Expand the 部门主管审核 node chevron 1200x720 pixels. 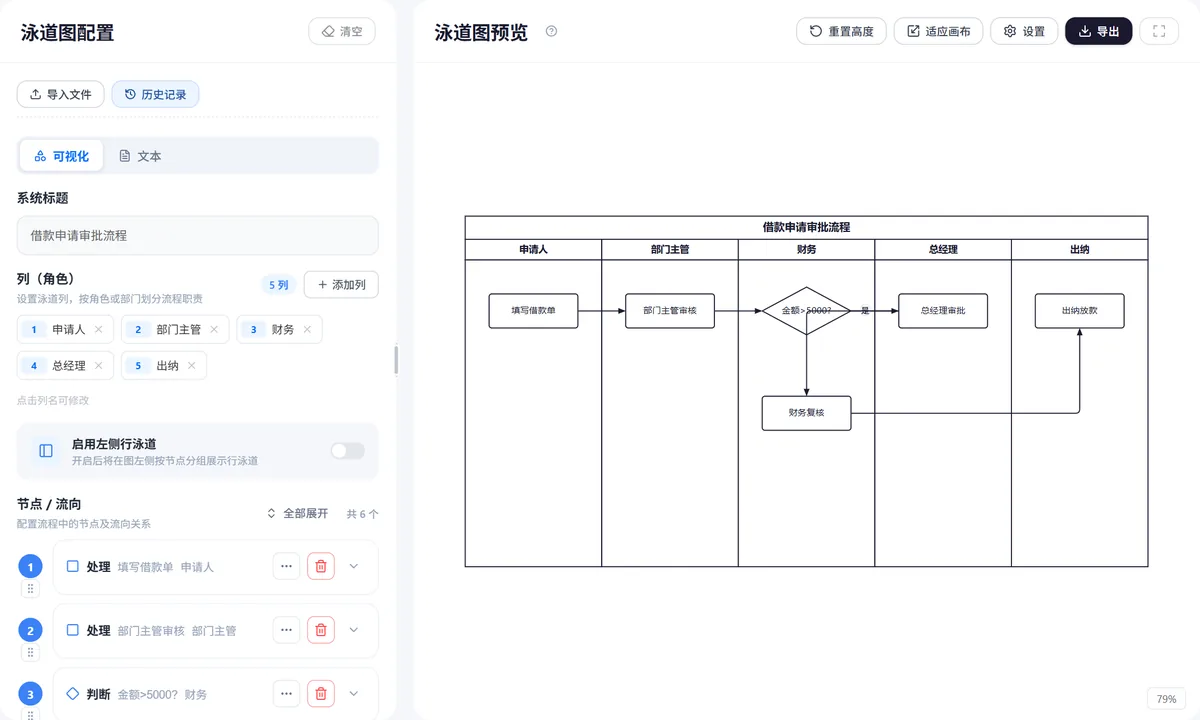point(353,630)
